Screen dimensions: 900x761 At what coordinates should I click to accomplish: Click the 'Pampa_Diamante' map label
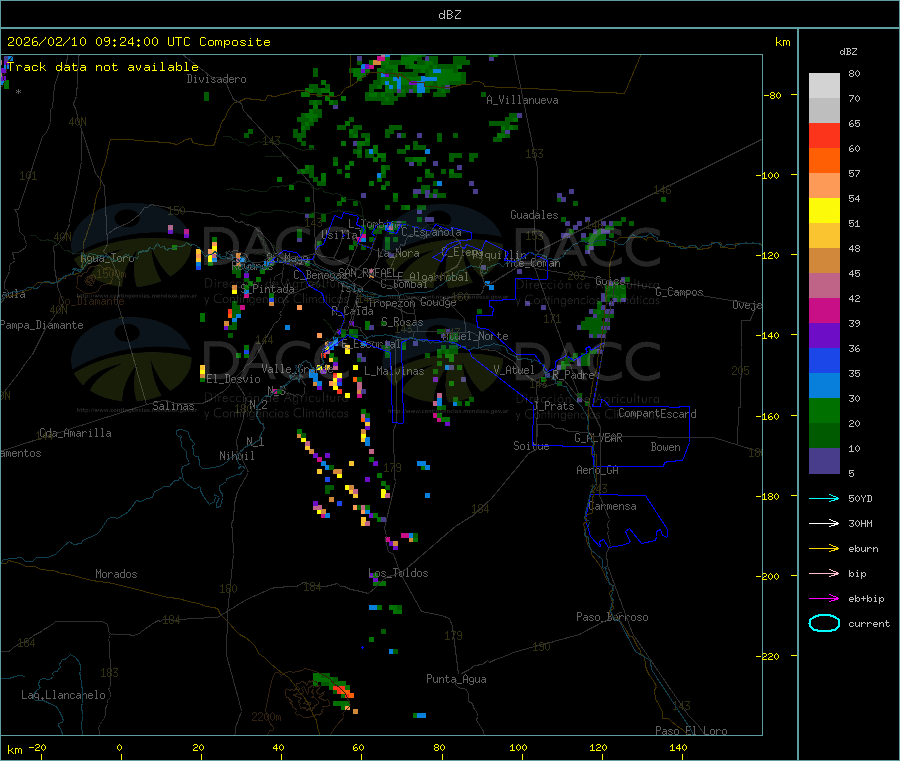(x=42, y=325)
